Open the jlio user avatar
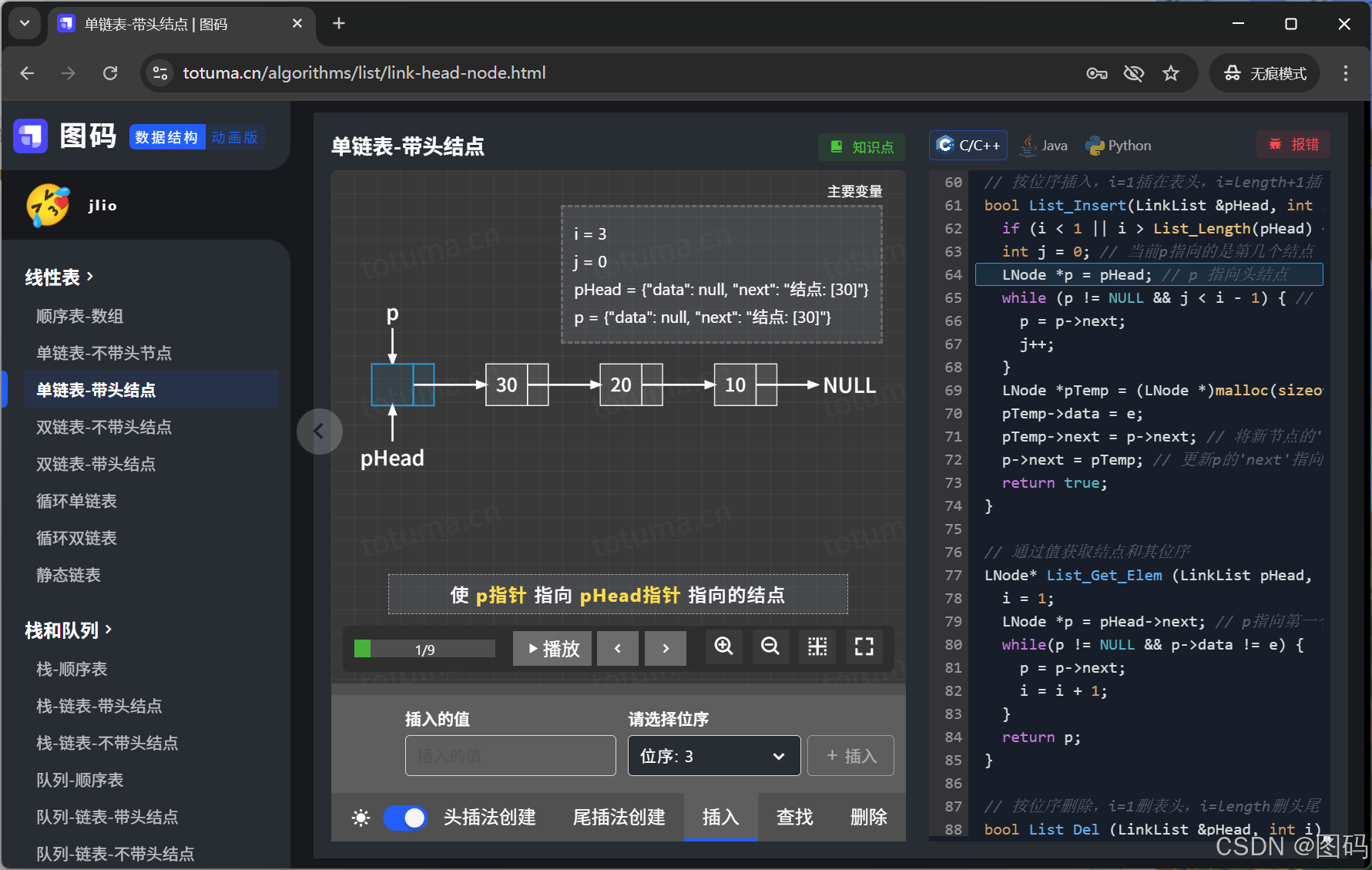The width and height of the screenshot is (1372, 870). point(48,205)
